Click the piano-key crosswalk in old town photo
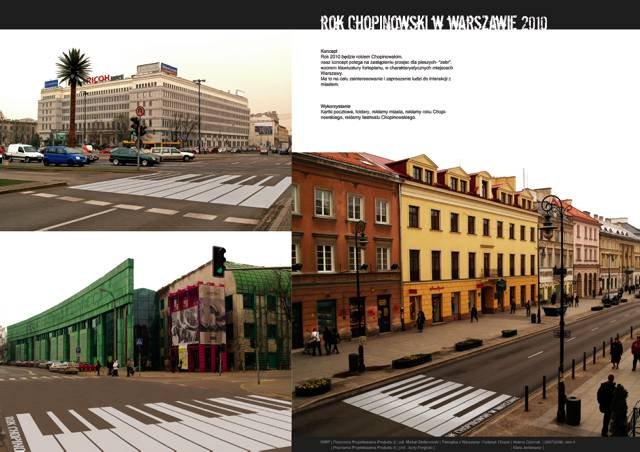640x452 pixels. [428, 401]
